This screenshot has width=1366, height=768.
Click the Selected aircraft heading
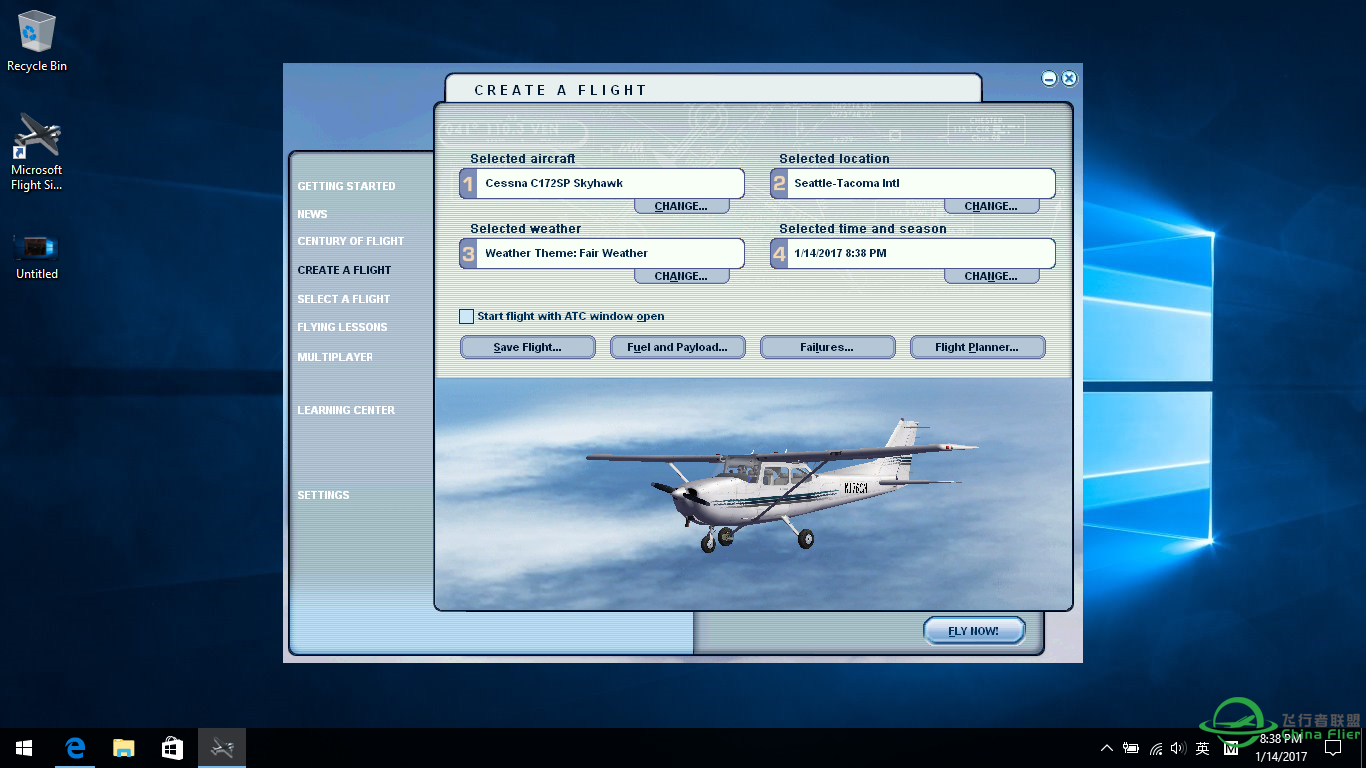tap(523, 159)
